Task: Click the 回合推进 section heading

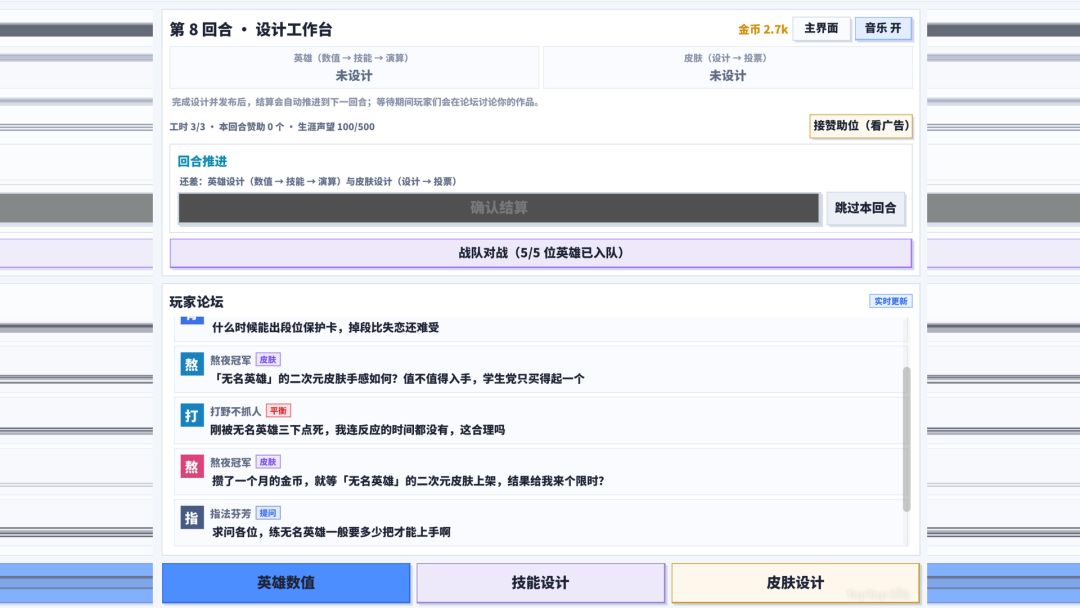Action: tap(202, 161)
